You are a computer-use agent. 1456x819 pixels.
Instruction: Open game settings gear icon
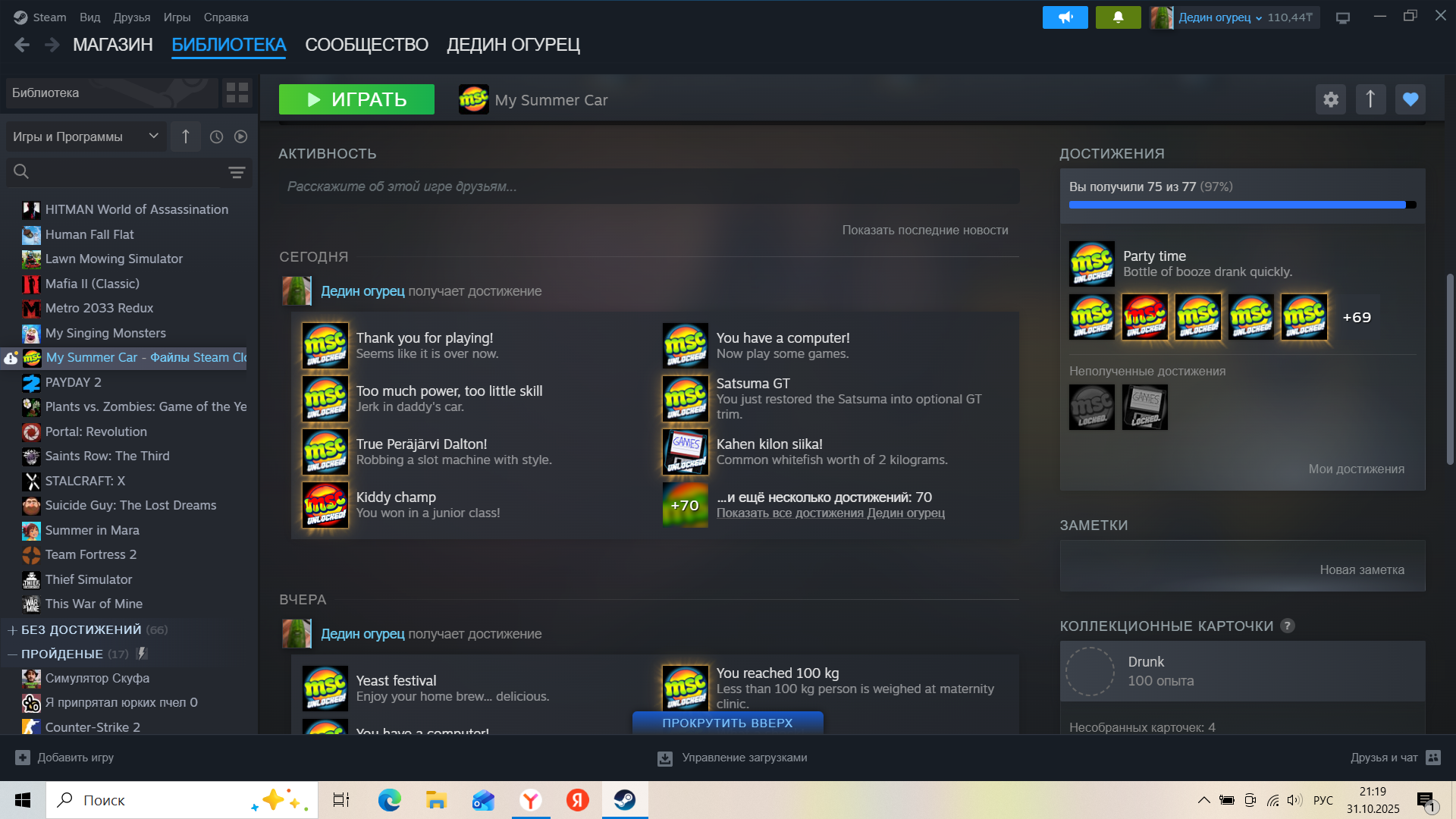coord(1331,99)
